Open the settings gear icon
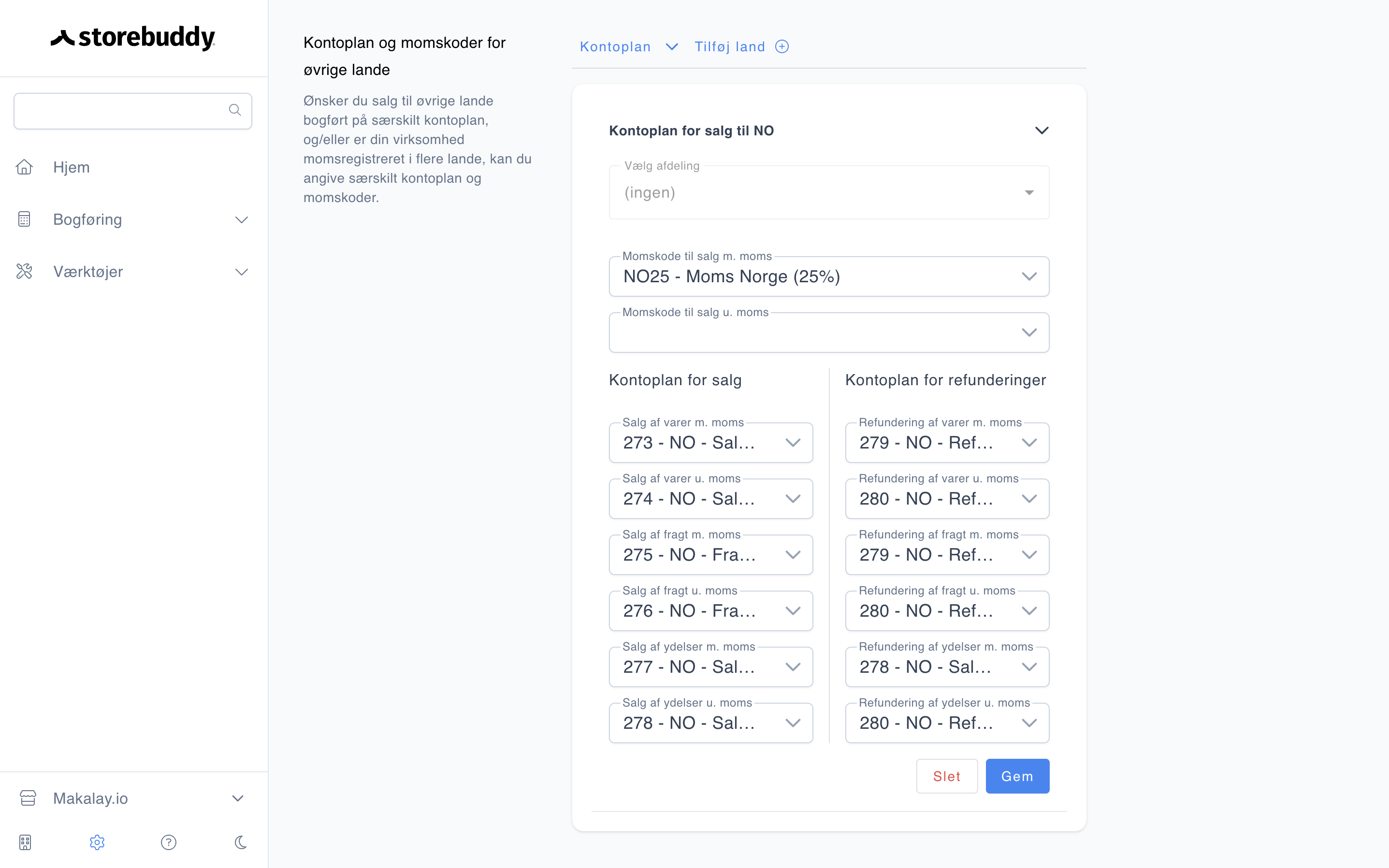 [x=97, y=842]
